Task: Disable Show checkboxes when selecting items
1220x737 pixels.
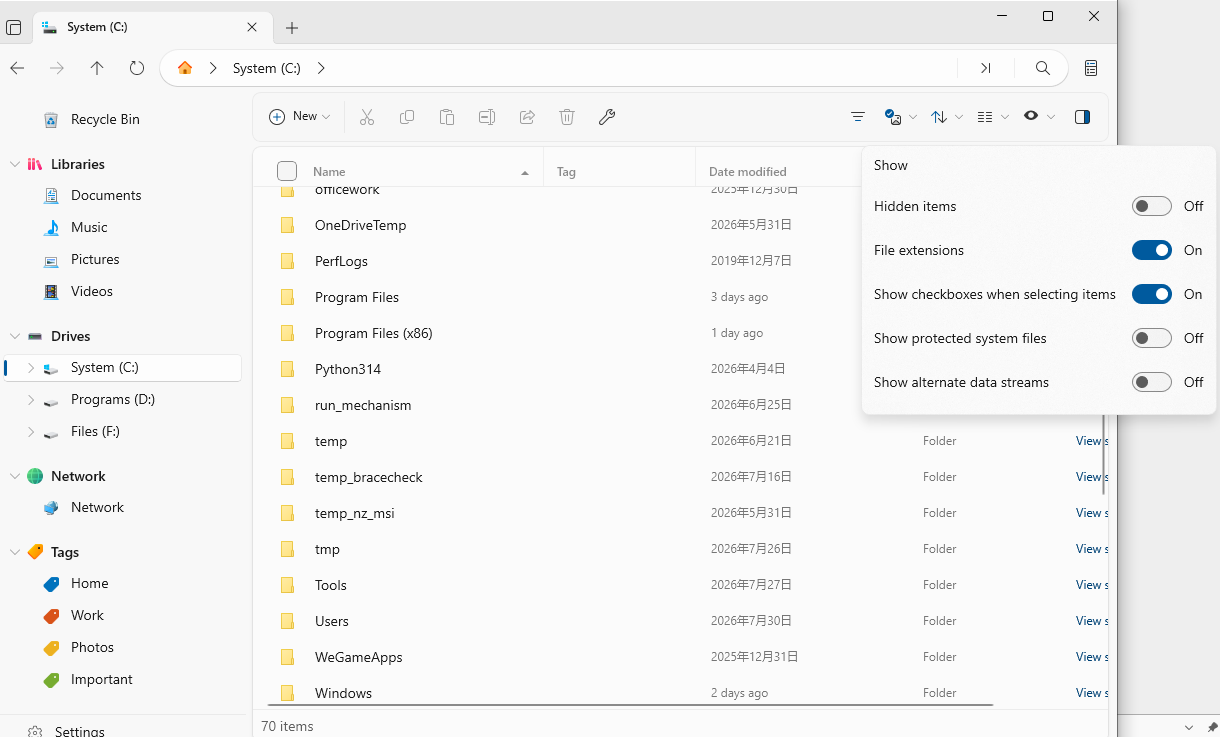Action: [1152, 294]
